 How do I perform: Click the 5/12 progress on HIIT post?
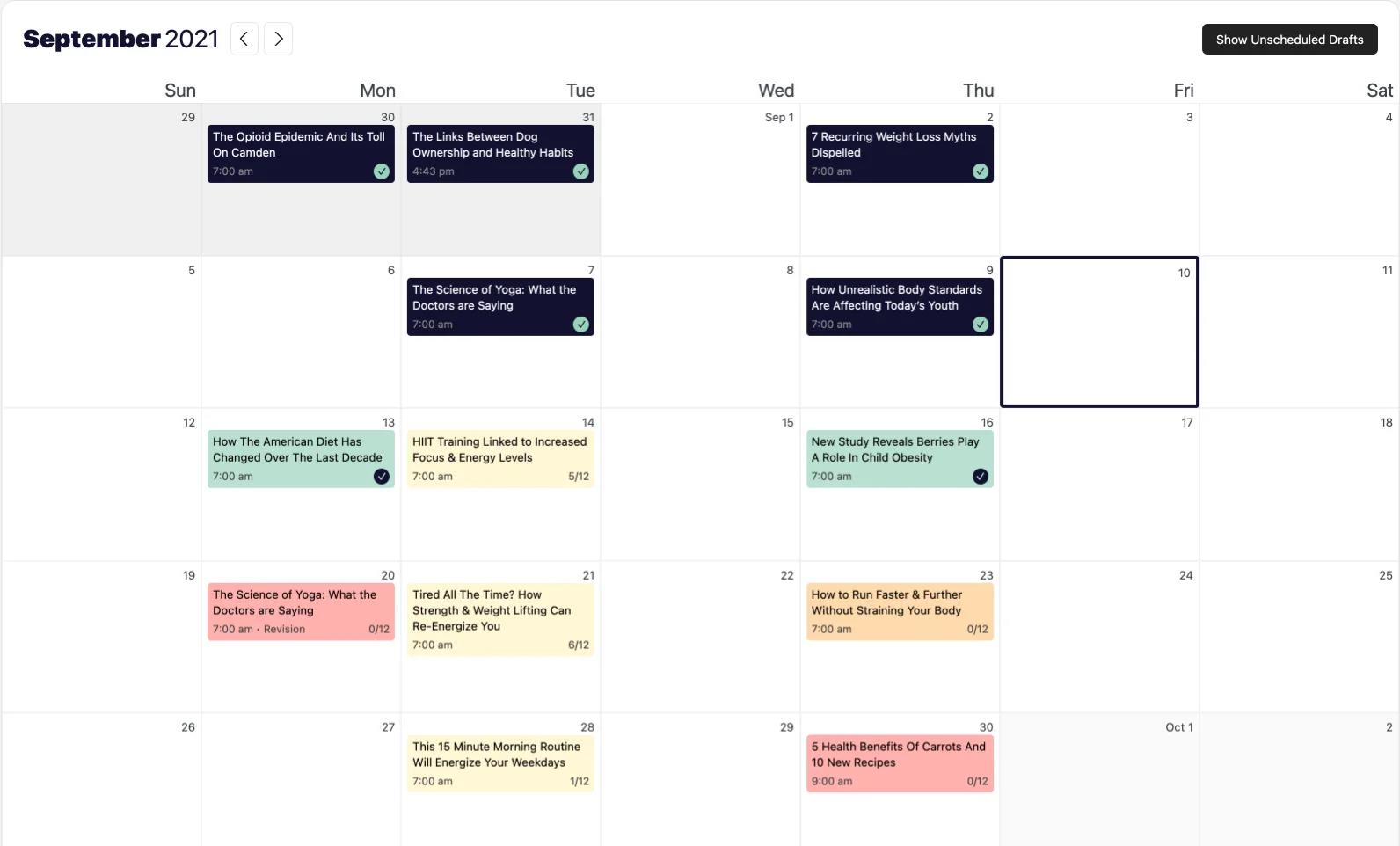(x=579, y=477)
